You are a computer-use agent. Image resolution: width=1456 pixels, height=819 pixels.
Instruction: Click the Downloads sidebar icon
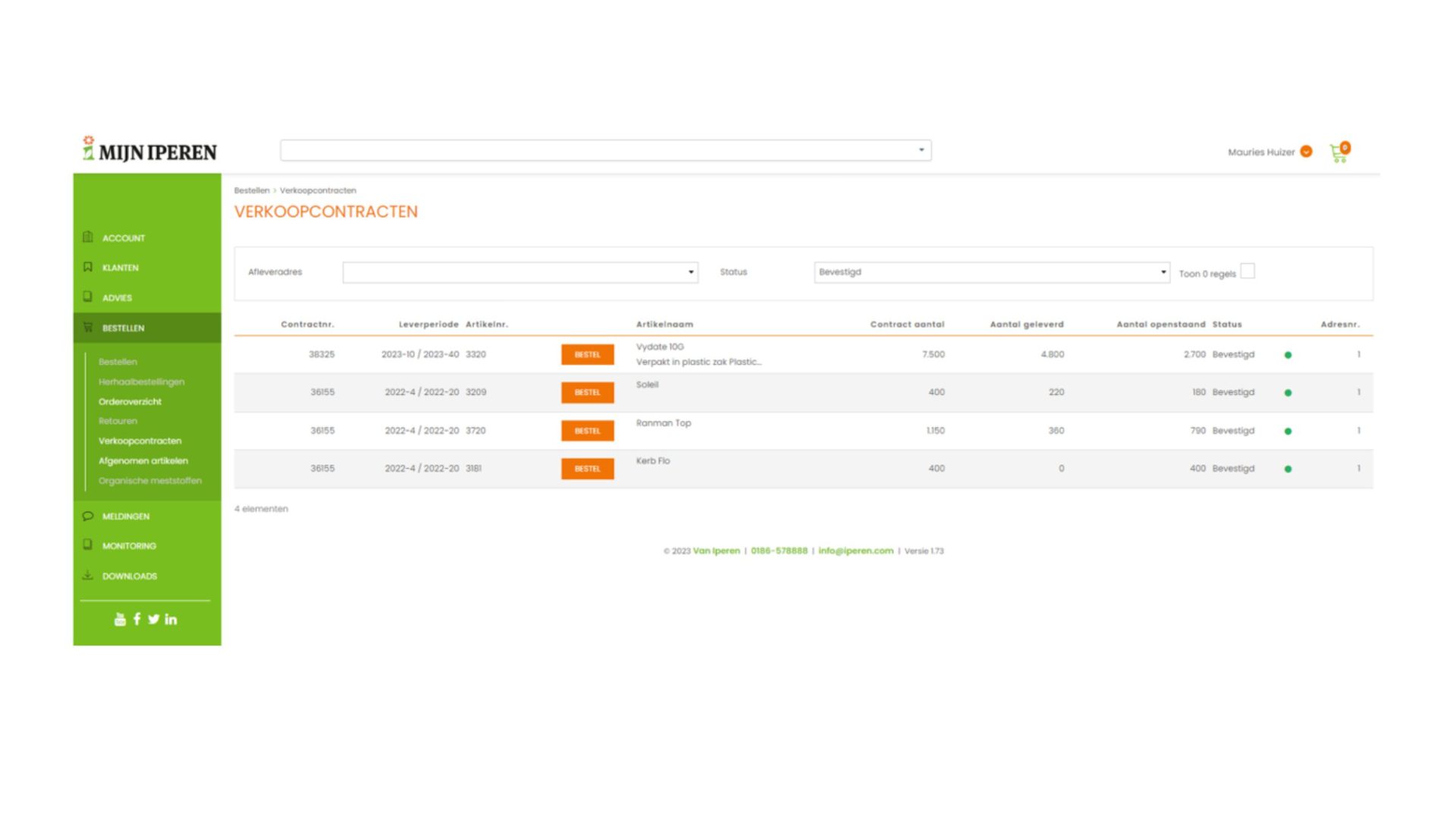[x=88, y=576]
